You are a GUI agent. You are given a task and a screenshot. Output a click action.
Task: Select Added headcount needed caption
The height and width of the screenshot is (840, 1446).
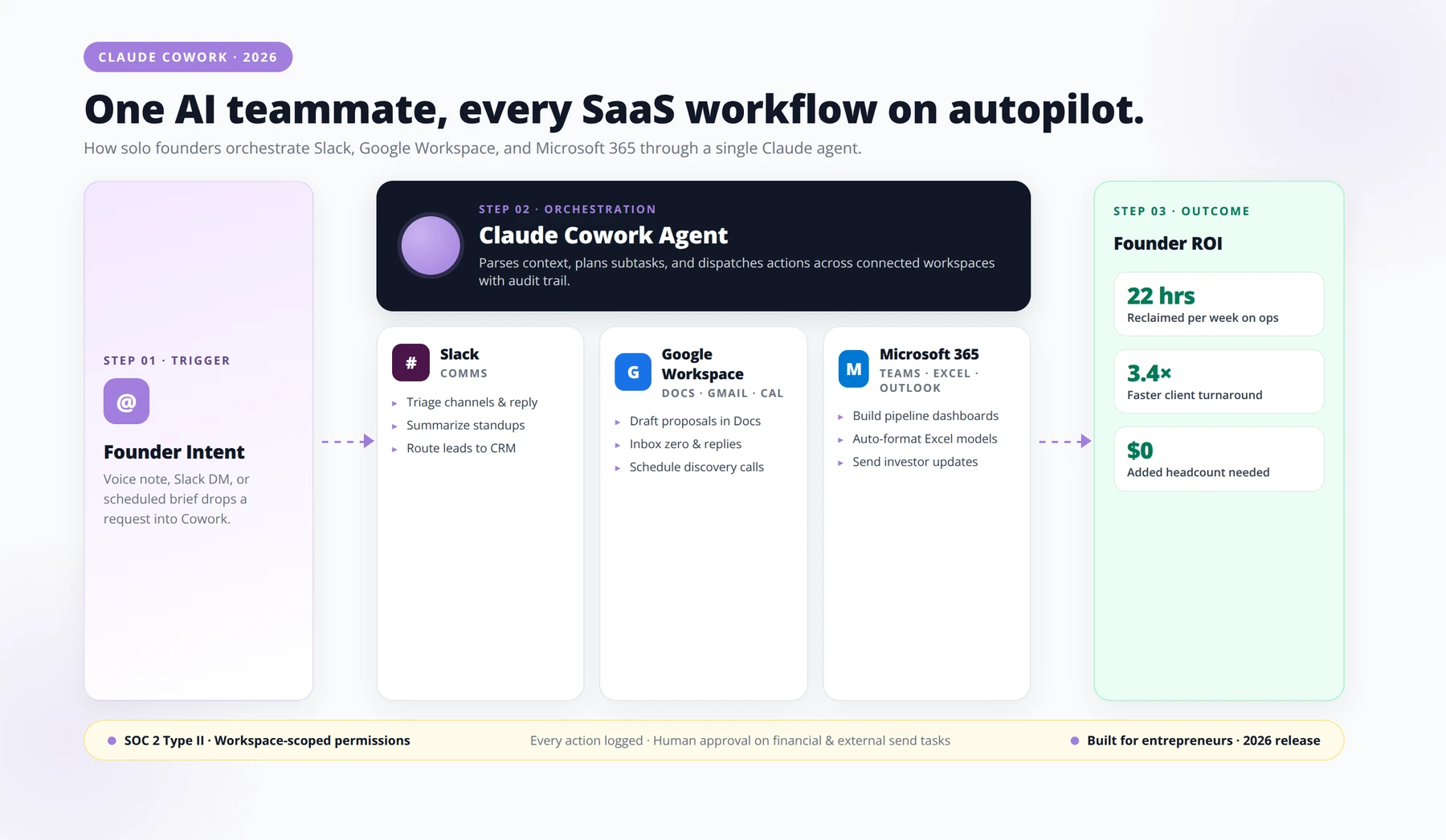pyautogui.click(x=1198, y=472)
